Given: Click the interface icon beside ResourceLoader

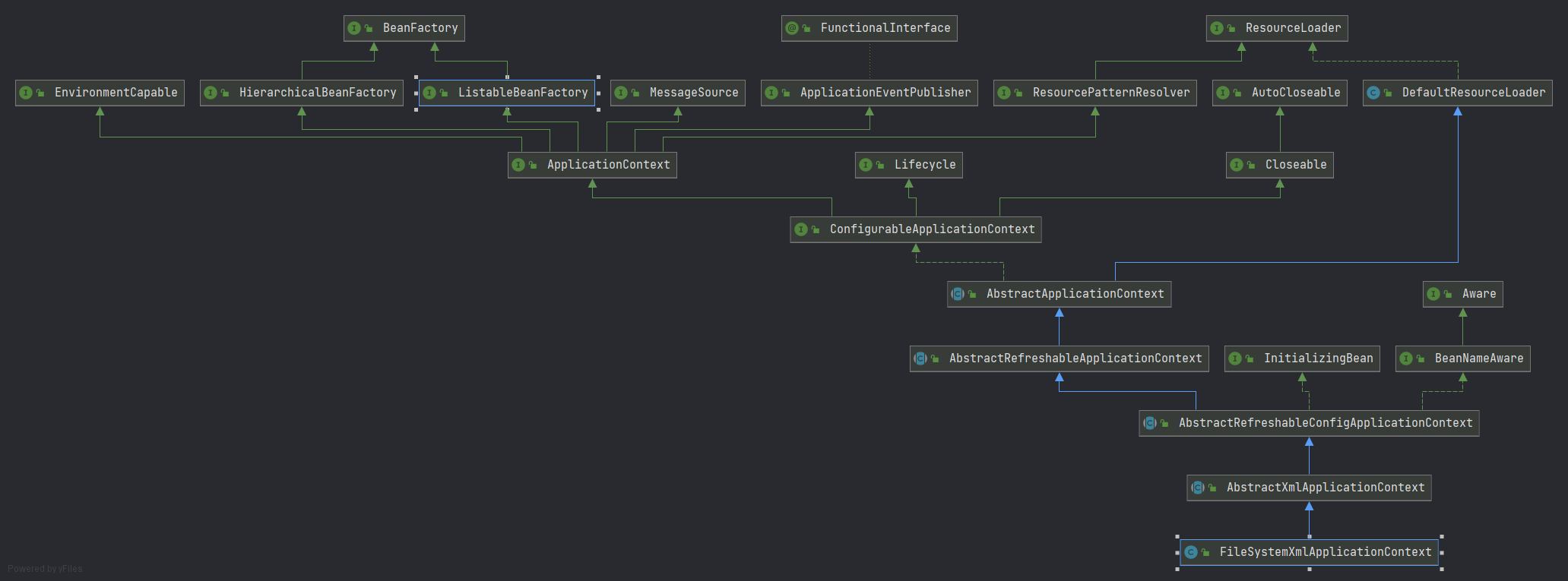Looking at the screenshot, I should 1217,28.
